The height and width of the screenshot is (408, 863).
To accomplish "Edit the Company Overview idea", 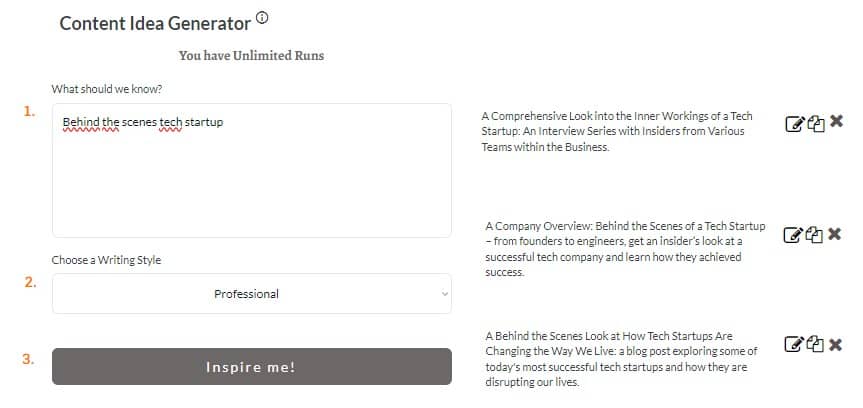I will 793,235.
